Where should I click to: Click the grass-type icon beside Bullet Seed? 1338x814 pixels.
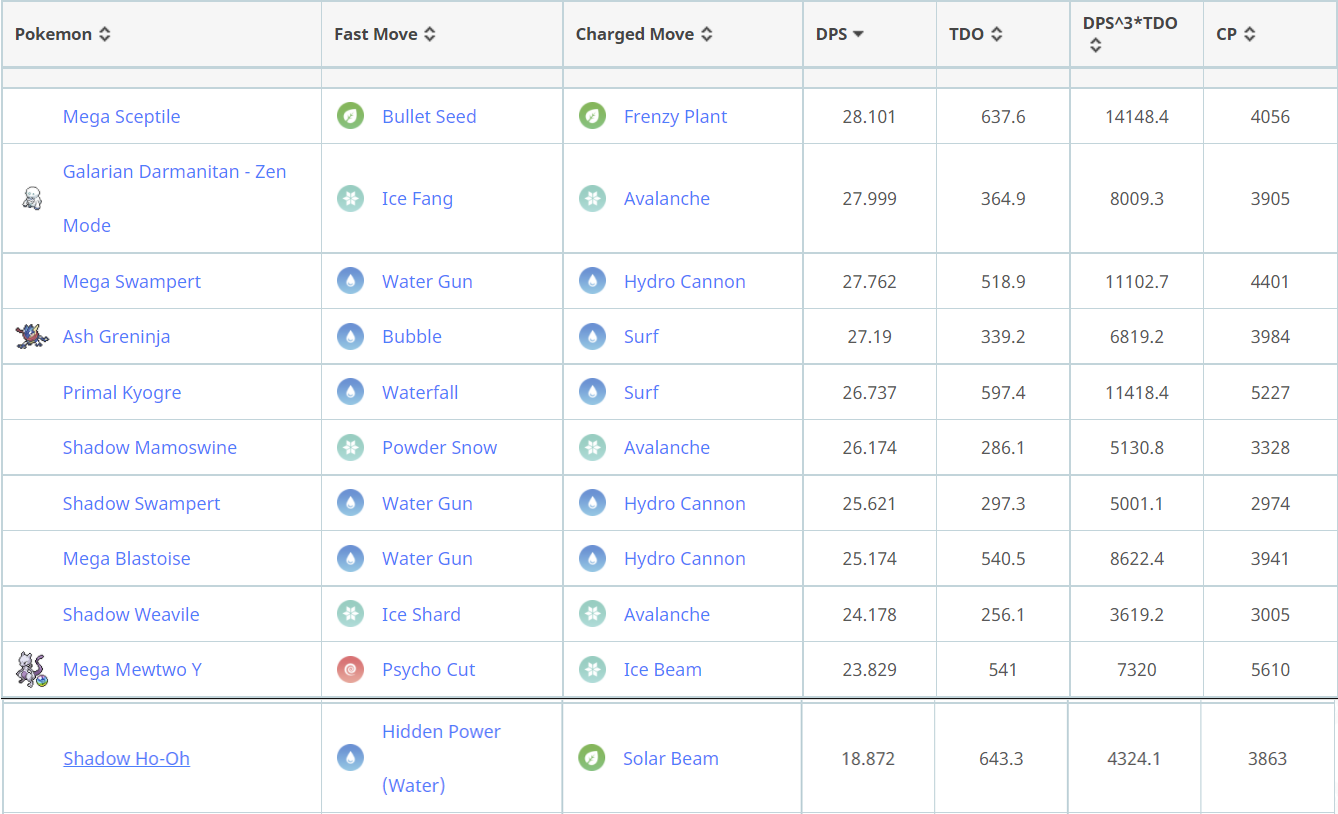(350, 116)
